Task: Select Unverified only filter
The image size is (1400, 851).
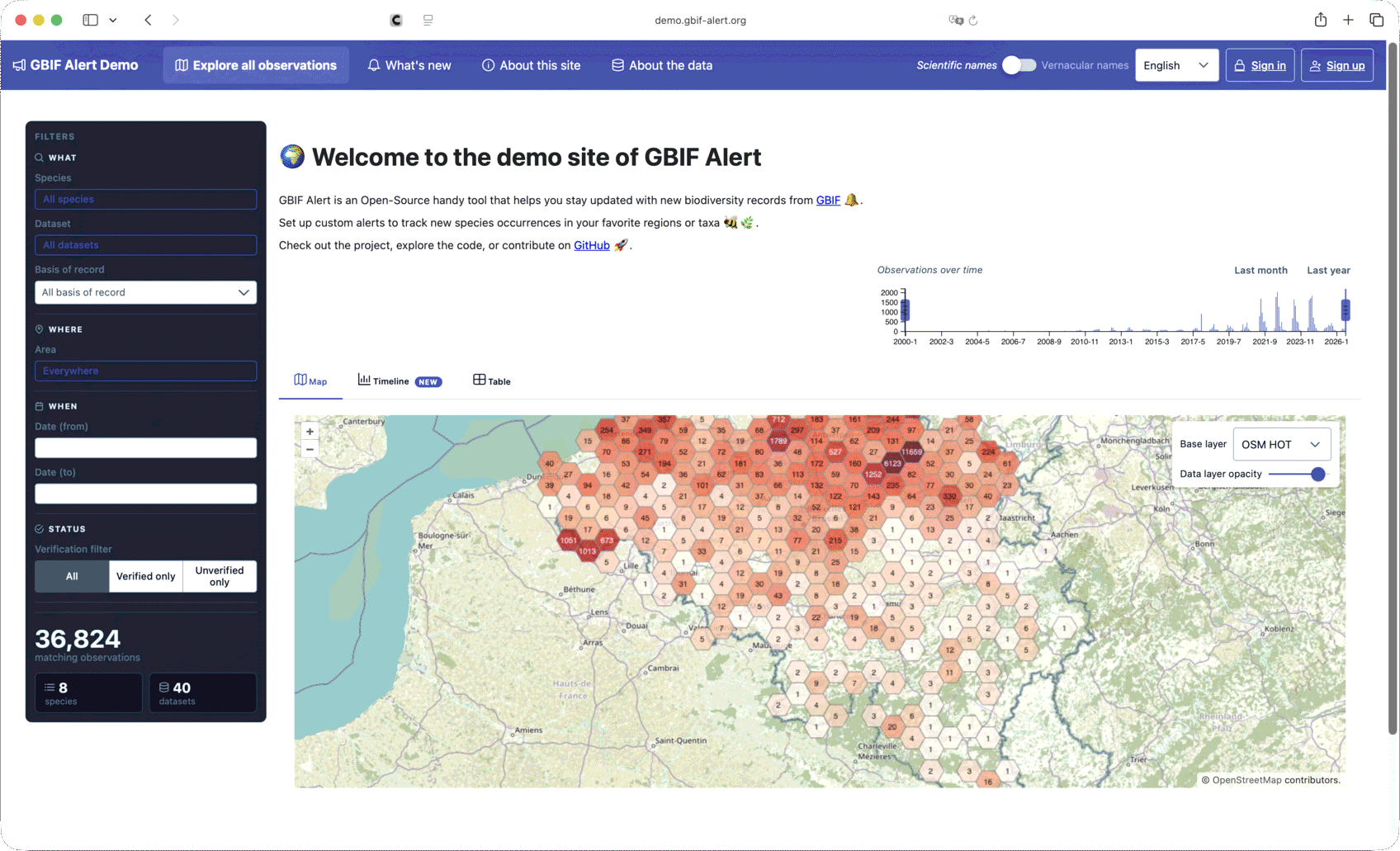Action: click(220, 576)
